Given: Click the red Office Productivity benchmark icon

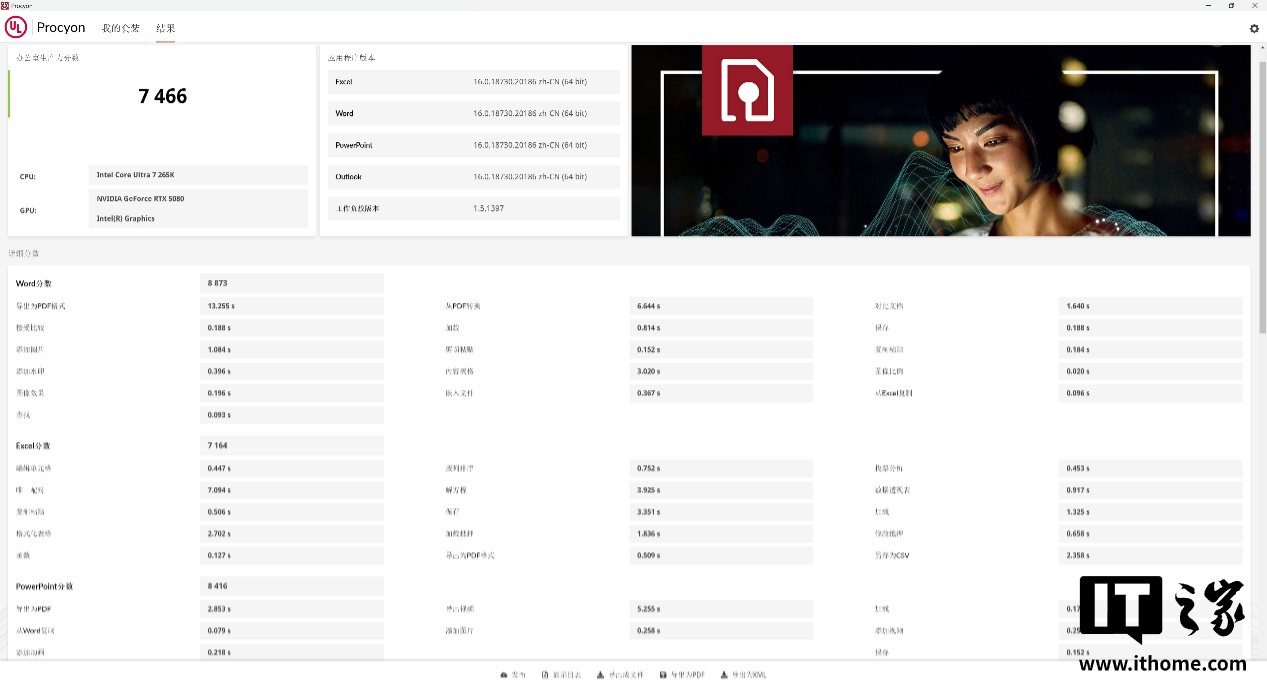Looking at the screenshot, I should click(x=747, y=90).
